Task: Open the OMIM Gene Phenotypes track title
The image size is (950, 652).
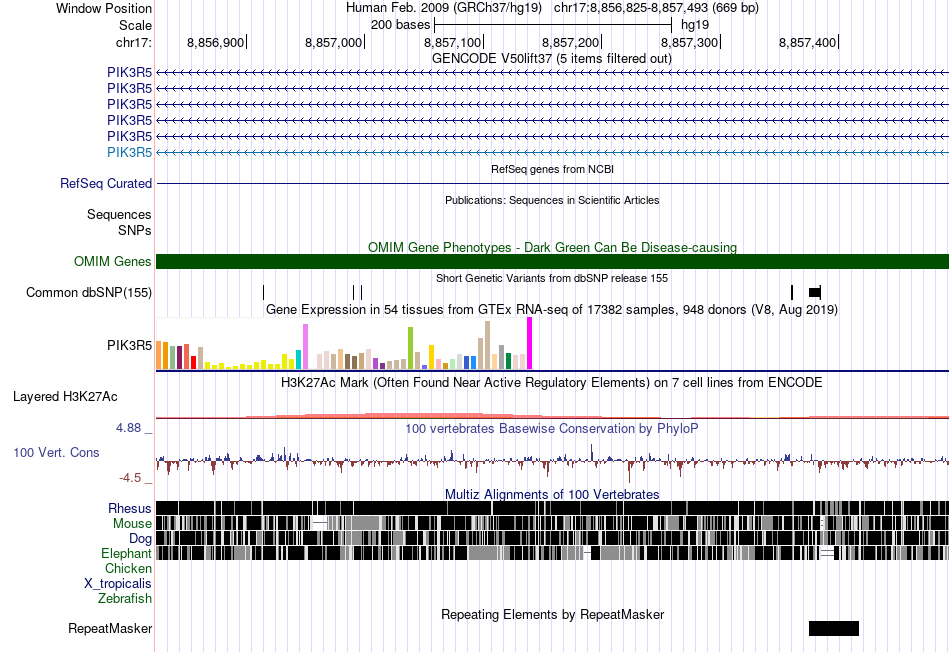Action: 553,247
